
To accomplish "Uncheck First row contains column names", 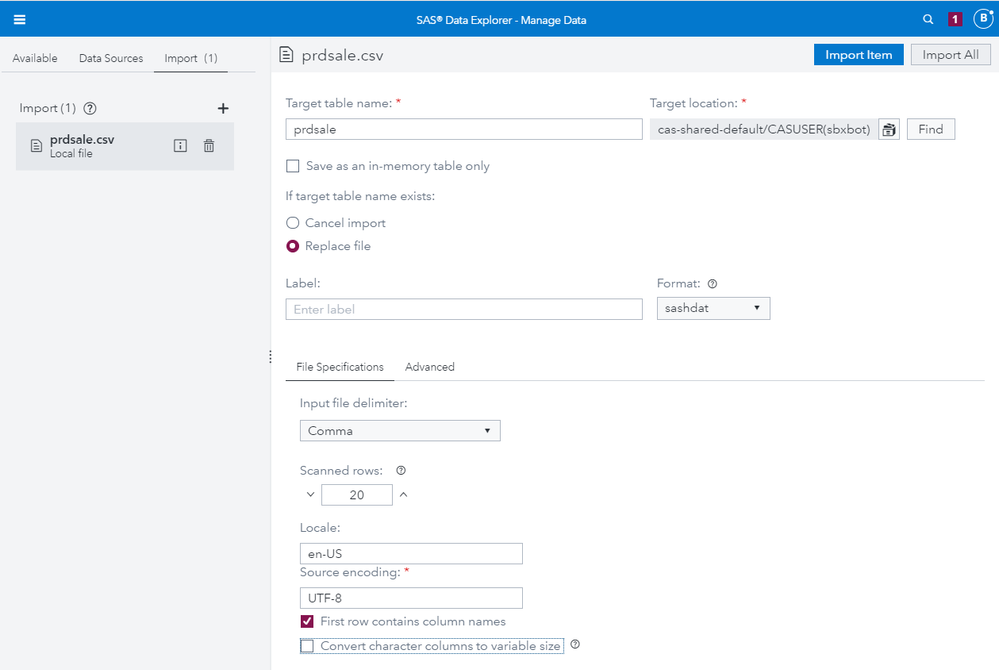I will click(307, 622).
